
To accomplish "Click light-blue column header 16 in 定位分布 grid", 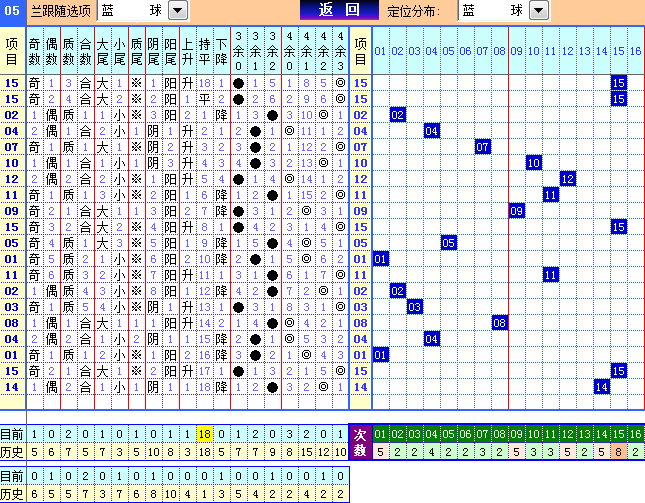I will click(x=636, y=51).
